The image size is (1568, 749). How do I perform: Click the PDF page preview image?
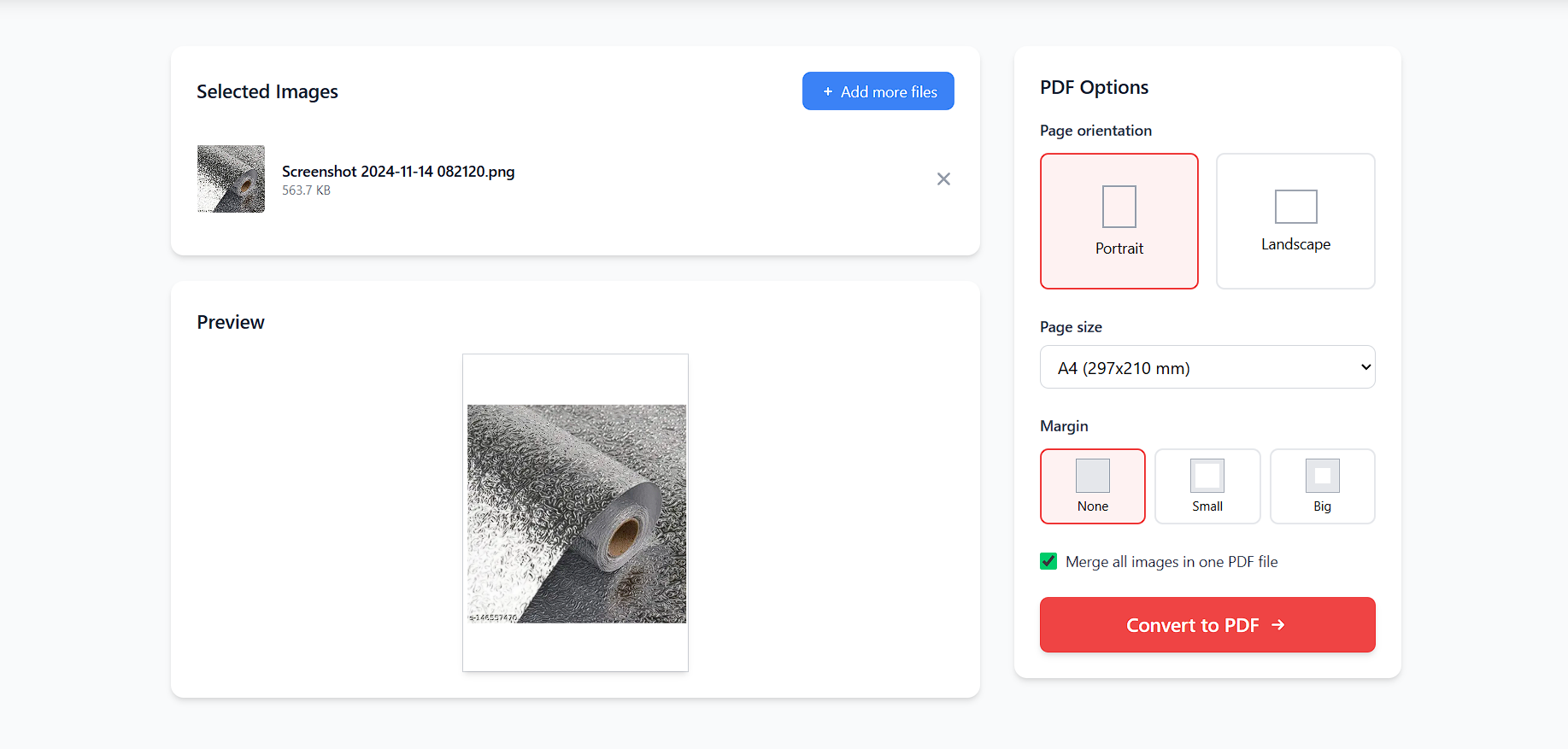575,512
